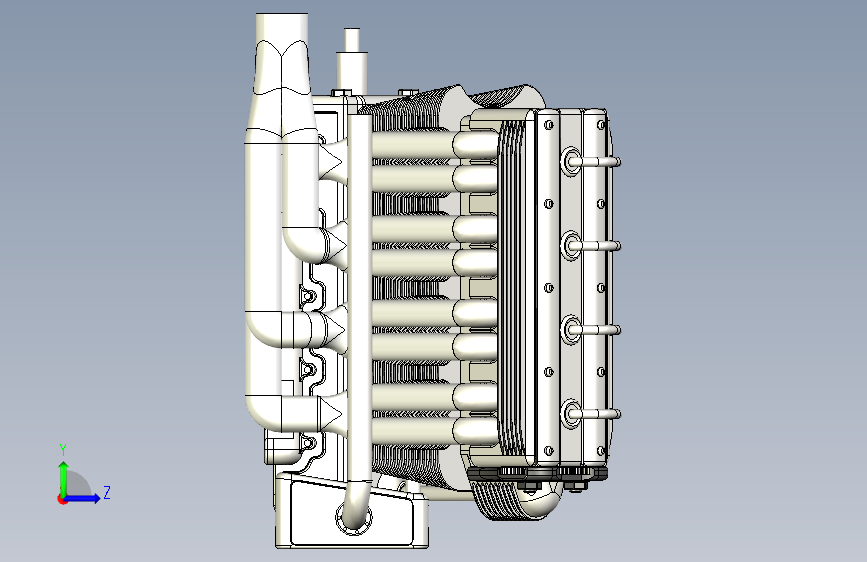Click the green Y axis arrow of the triad
Screen dimensions: 867x562
(x=64, y=478)
